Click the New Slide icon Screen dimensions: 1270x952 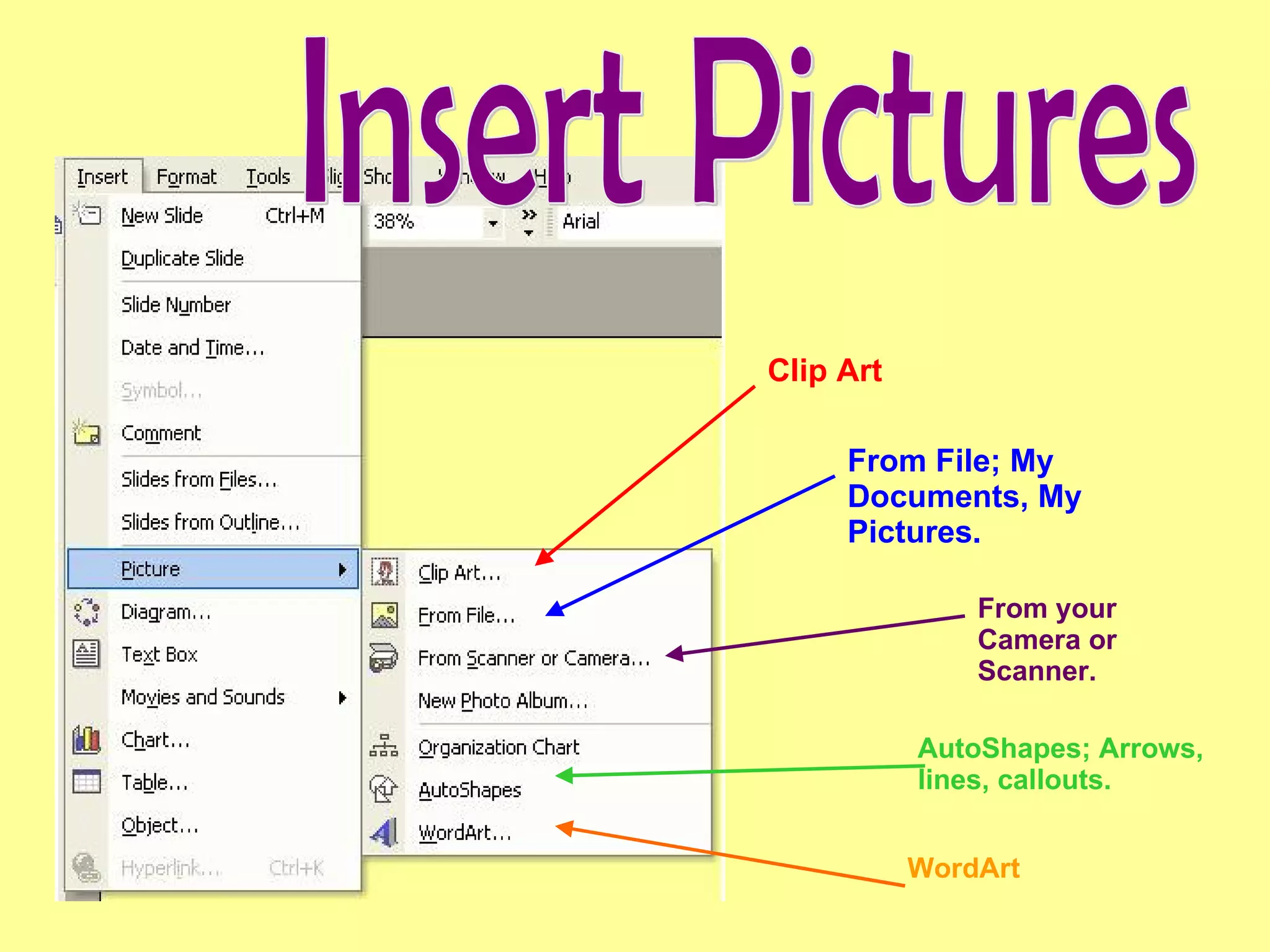[x=87, y=214]
